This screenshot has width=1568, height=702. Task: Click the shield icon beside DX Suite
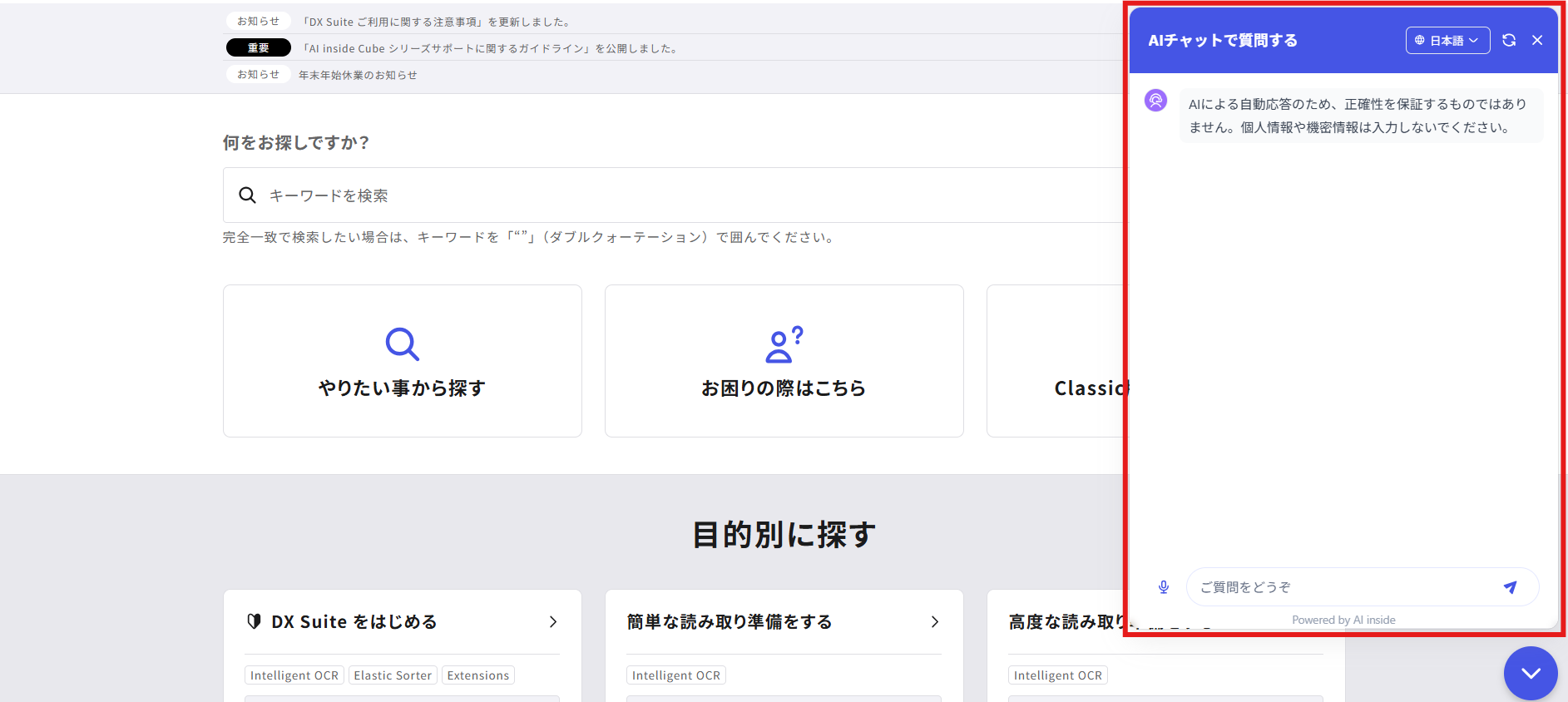tap(255, 621)
